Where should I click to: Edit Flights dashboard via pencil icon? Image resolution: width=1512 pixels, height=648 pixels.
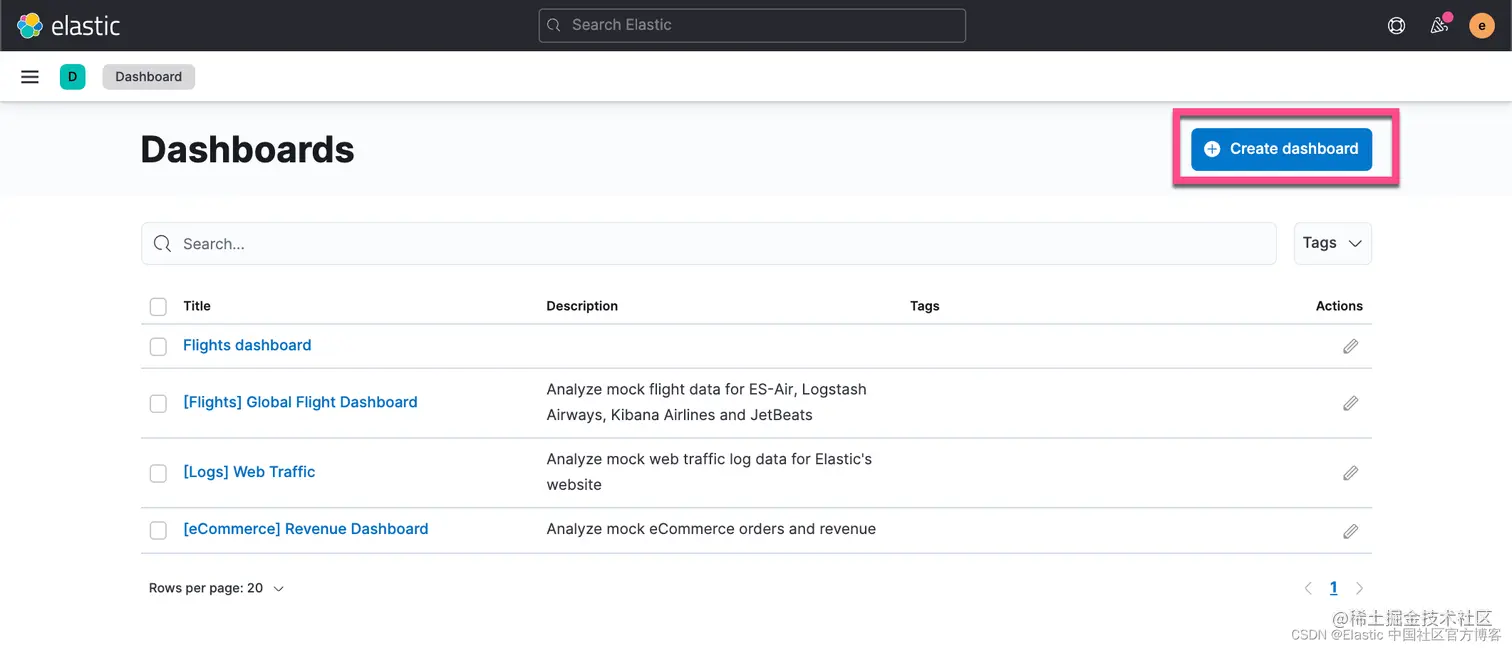point(1350,346)
